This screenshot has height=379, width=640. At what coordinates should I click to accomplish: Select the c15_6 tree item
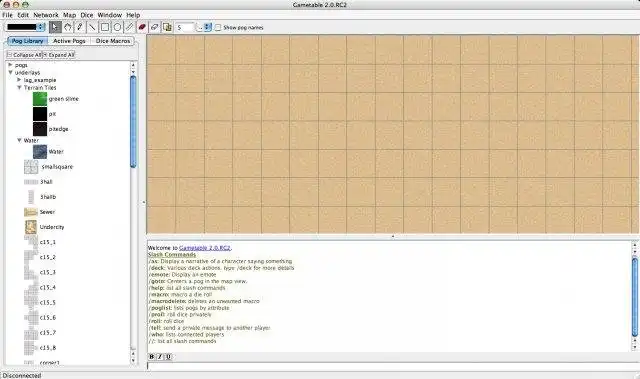47,318
